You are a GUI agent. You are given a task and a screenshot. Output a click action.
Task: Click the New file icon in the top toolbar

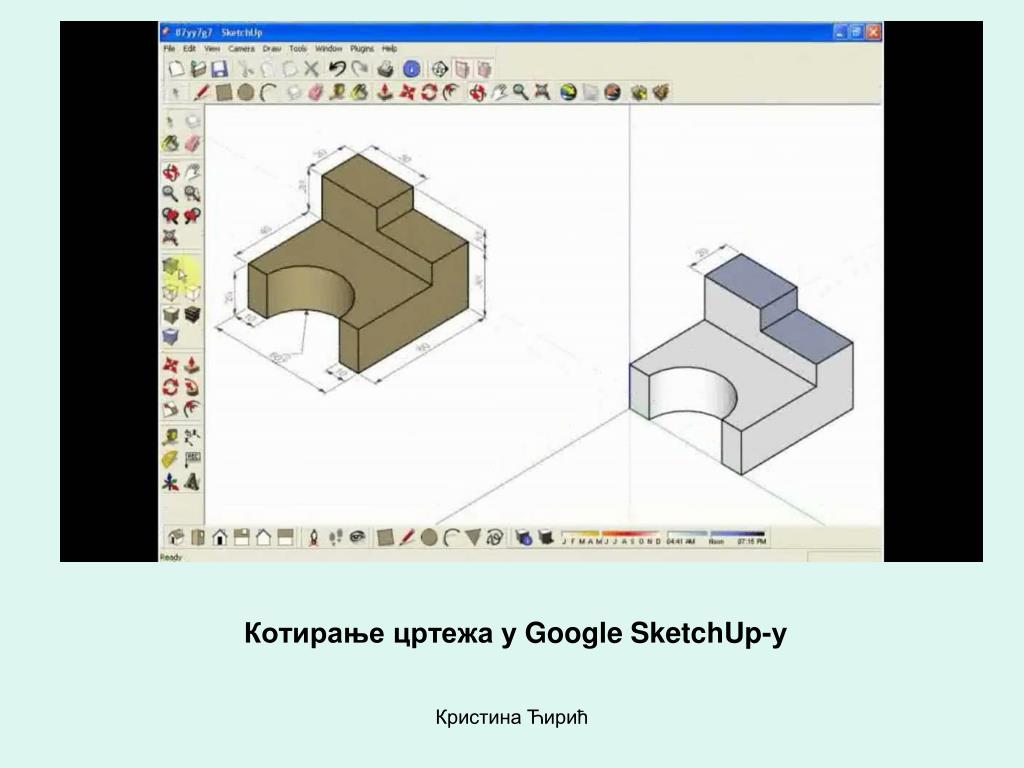click(x=176, y=69)
